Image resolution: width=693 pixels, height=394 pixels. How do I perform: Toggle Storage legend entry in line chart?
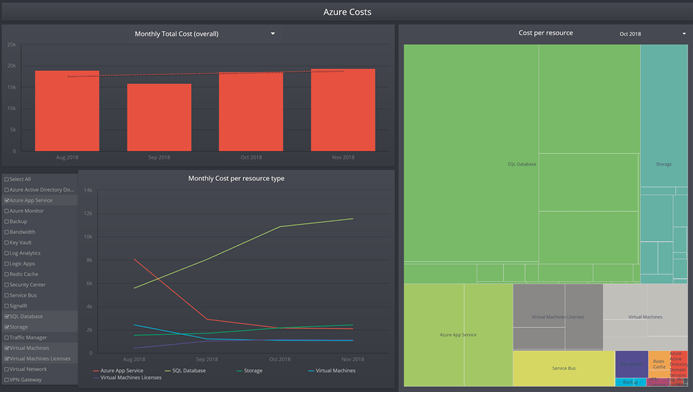(x=250, y=371)
